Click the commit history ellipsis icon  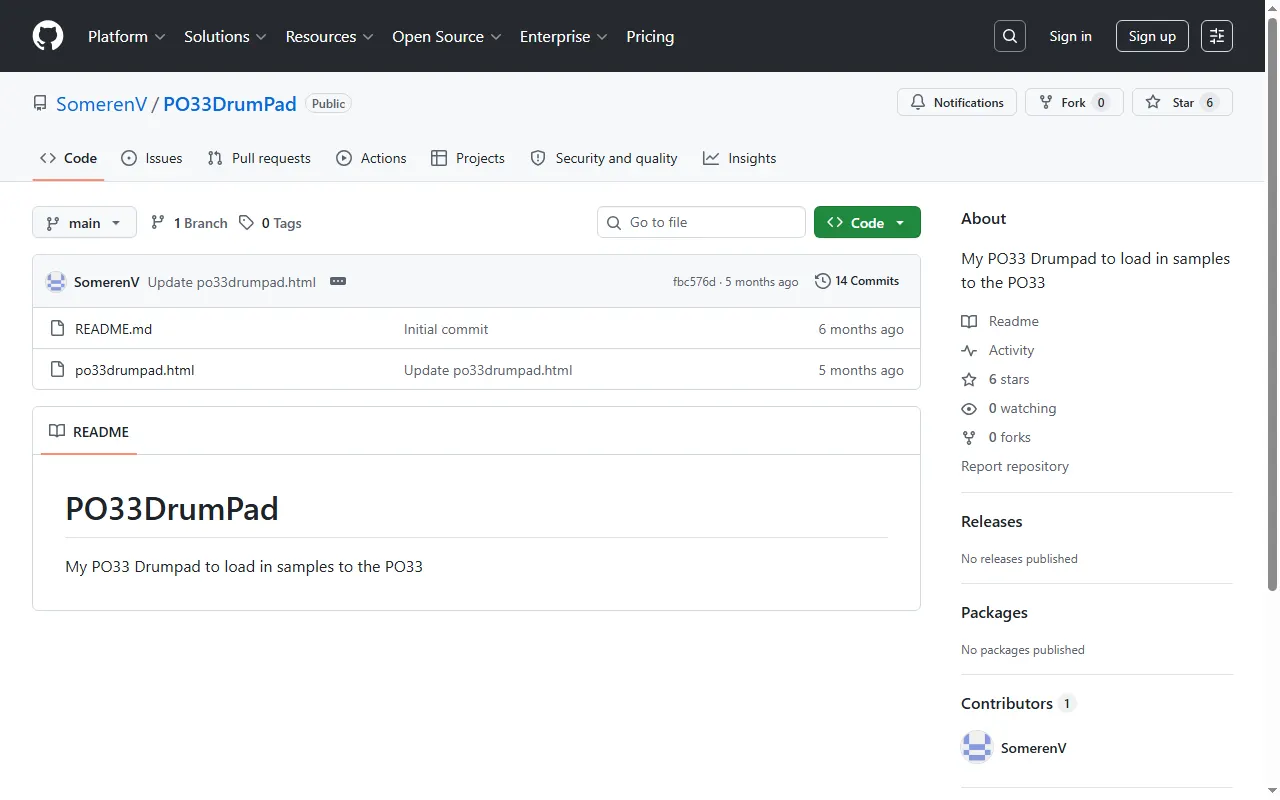point(338,281)
